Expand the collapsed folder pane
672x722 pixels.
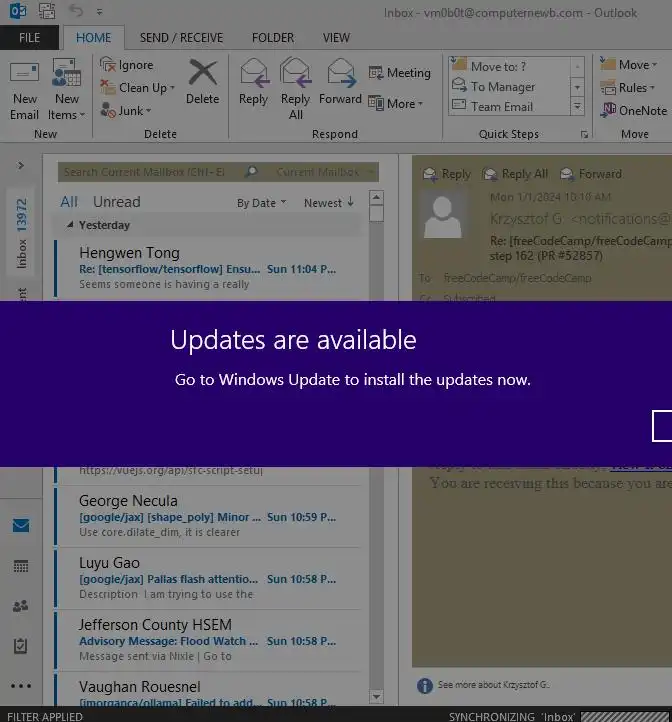click(x=21, y=165)
